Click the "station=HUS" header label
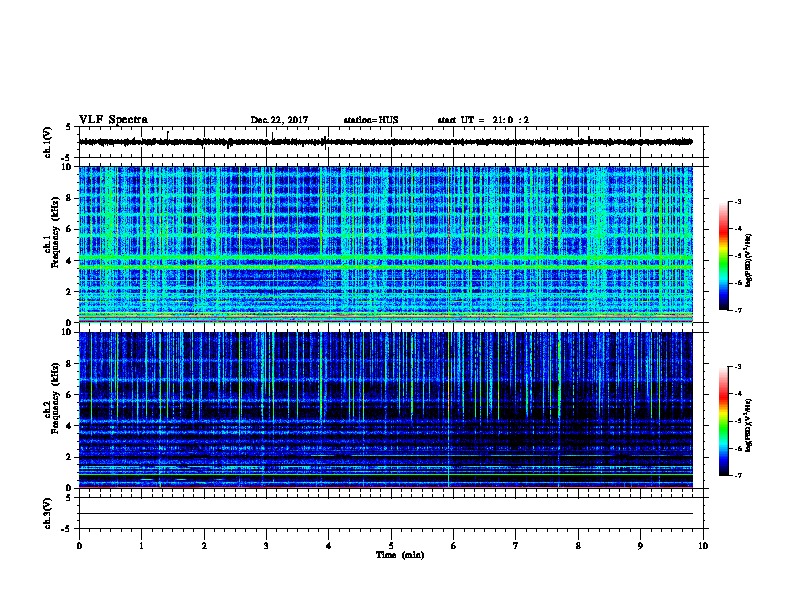Viewport: 792px width, 612px height. [x=371, y=120]
